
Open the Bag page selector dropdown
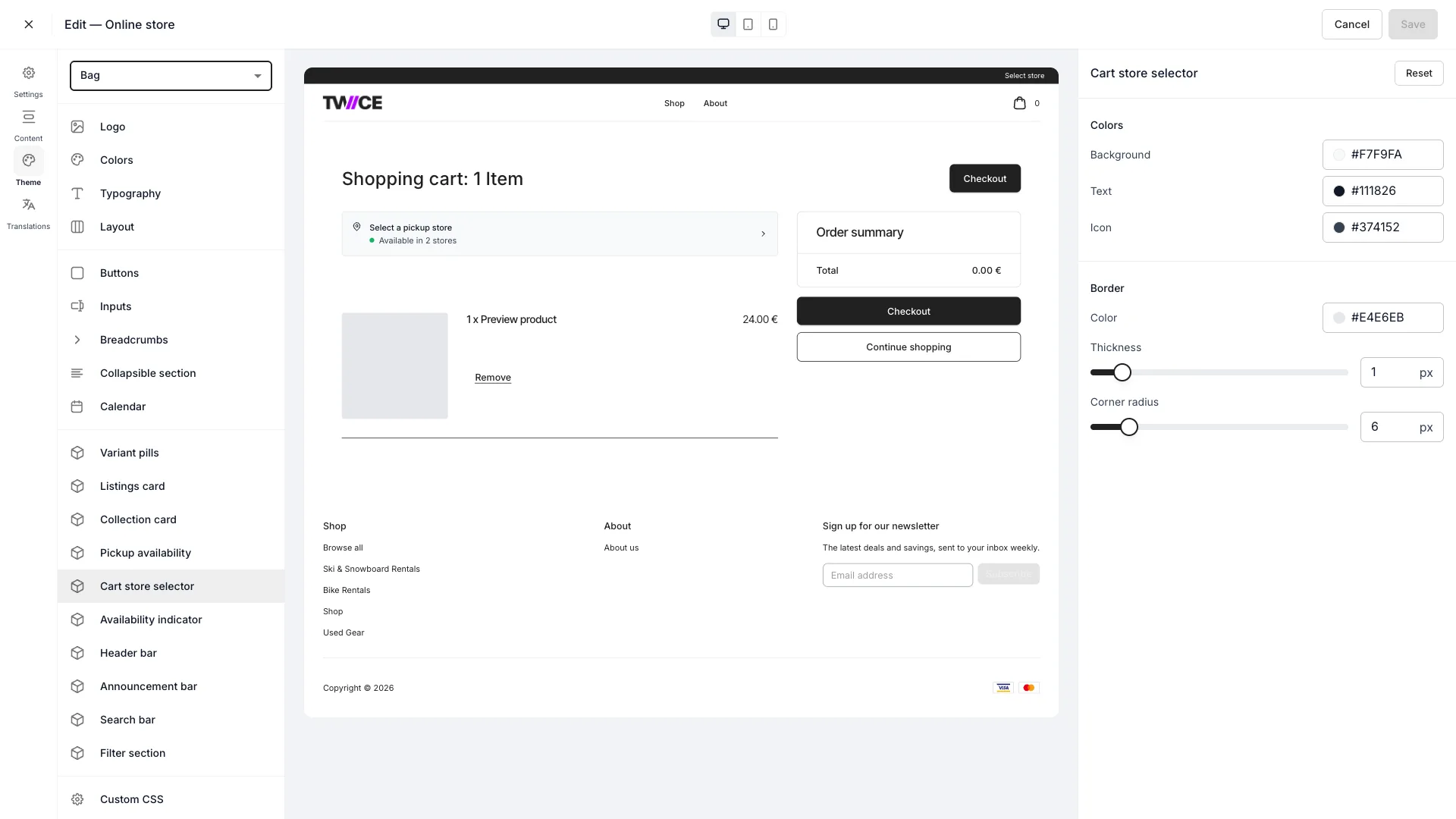pos(171,76)
